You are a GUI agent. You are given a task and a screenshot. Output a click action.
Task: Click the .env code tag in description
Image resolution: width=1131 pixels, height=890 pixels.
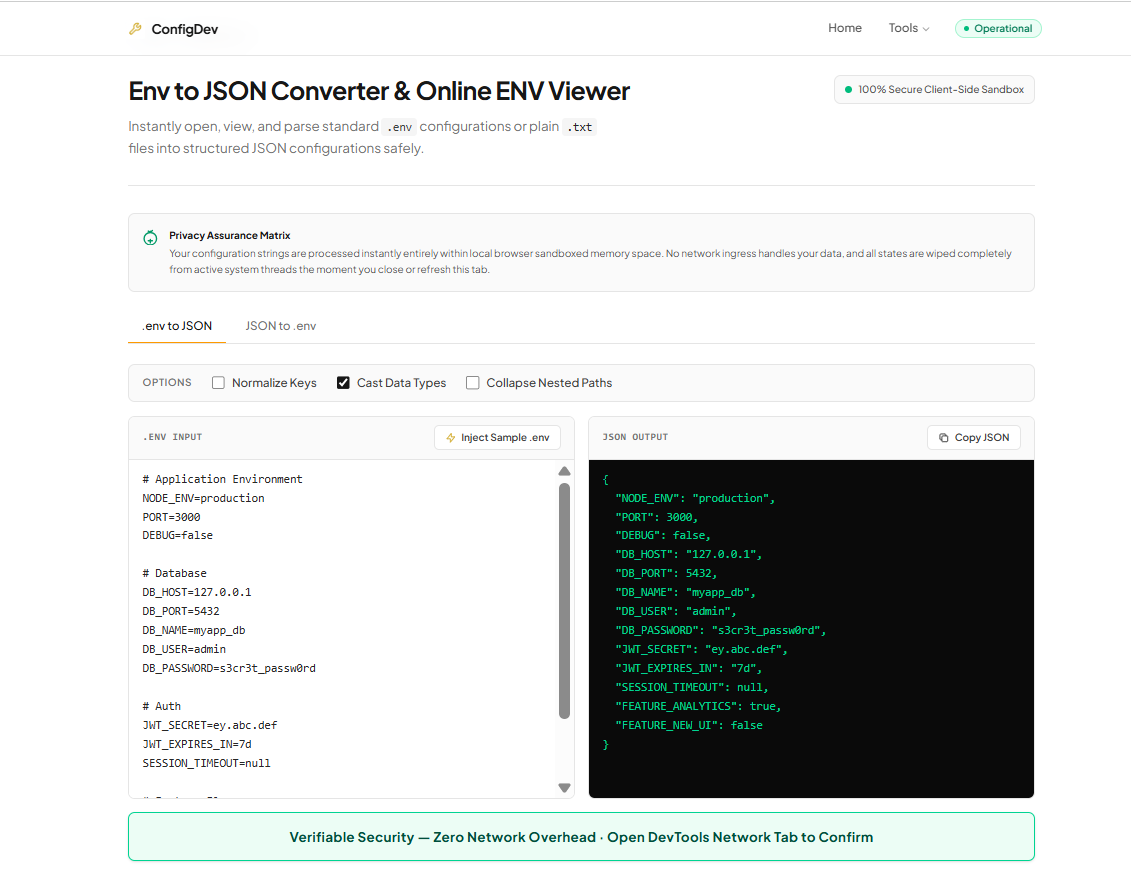[399, 127]
